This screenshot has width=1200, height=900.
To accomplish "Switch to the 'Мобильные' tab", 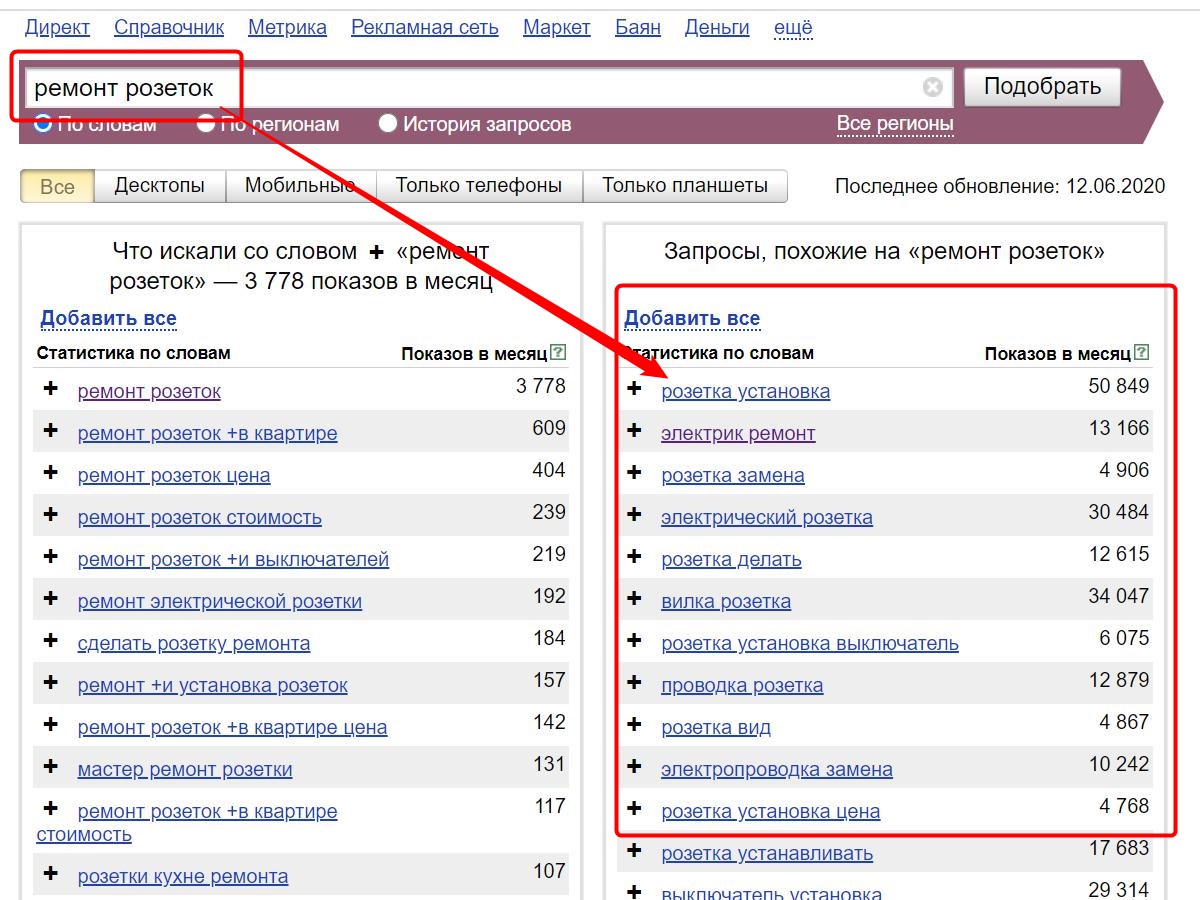I will tap(301, 186).
